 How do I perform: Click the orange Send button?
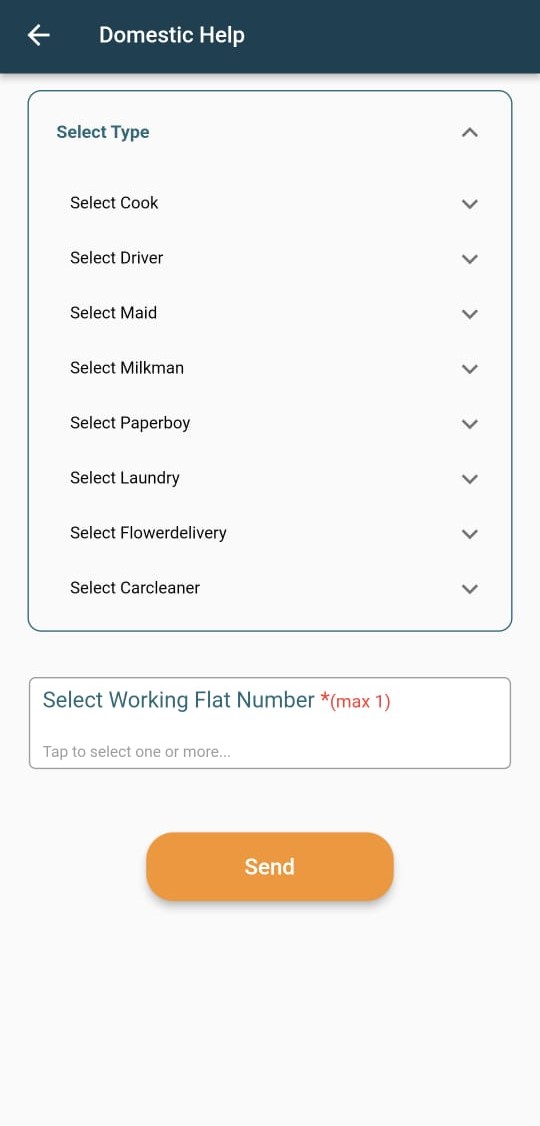point(270,866)
